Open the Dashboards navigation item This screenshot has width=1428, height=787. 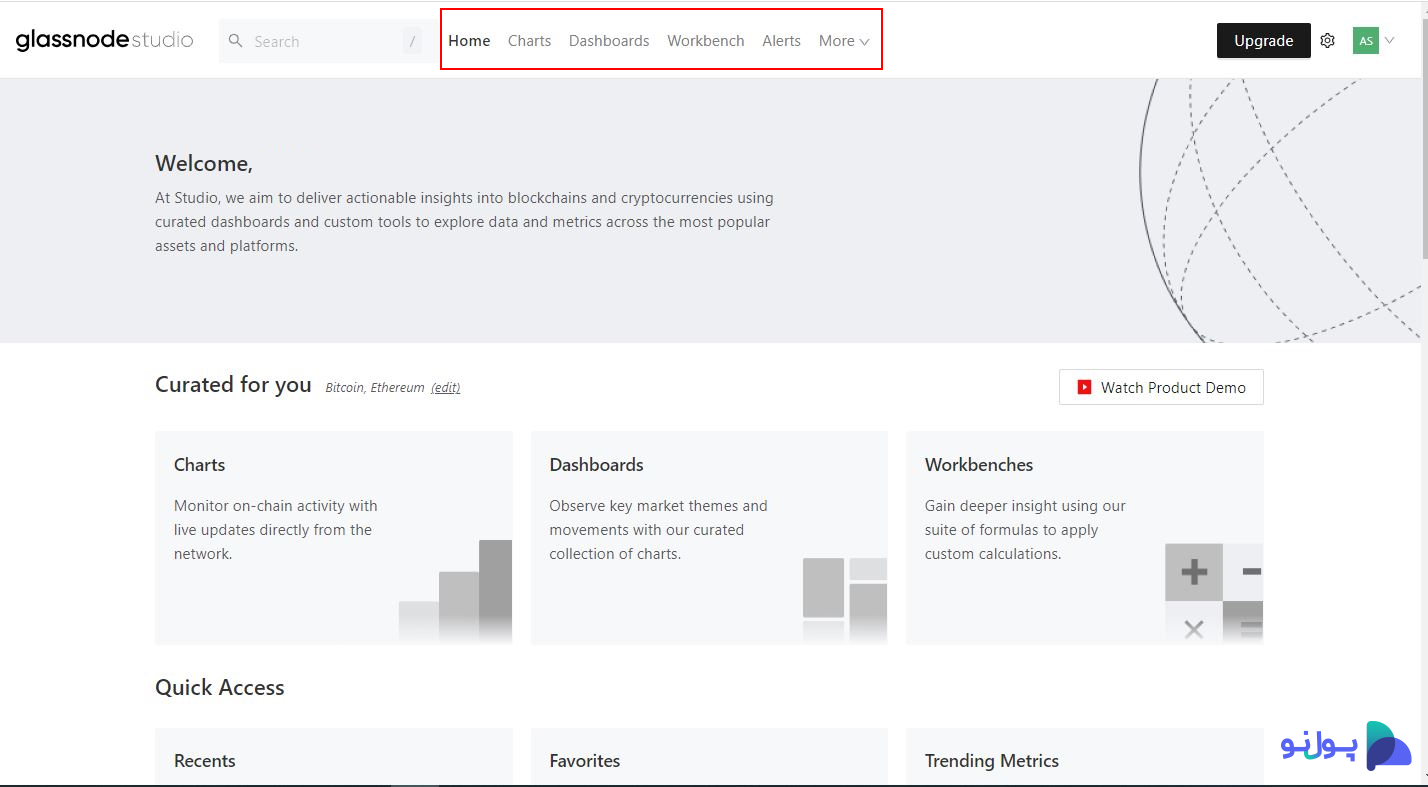coord(609,41)
